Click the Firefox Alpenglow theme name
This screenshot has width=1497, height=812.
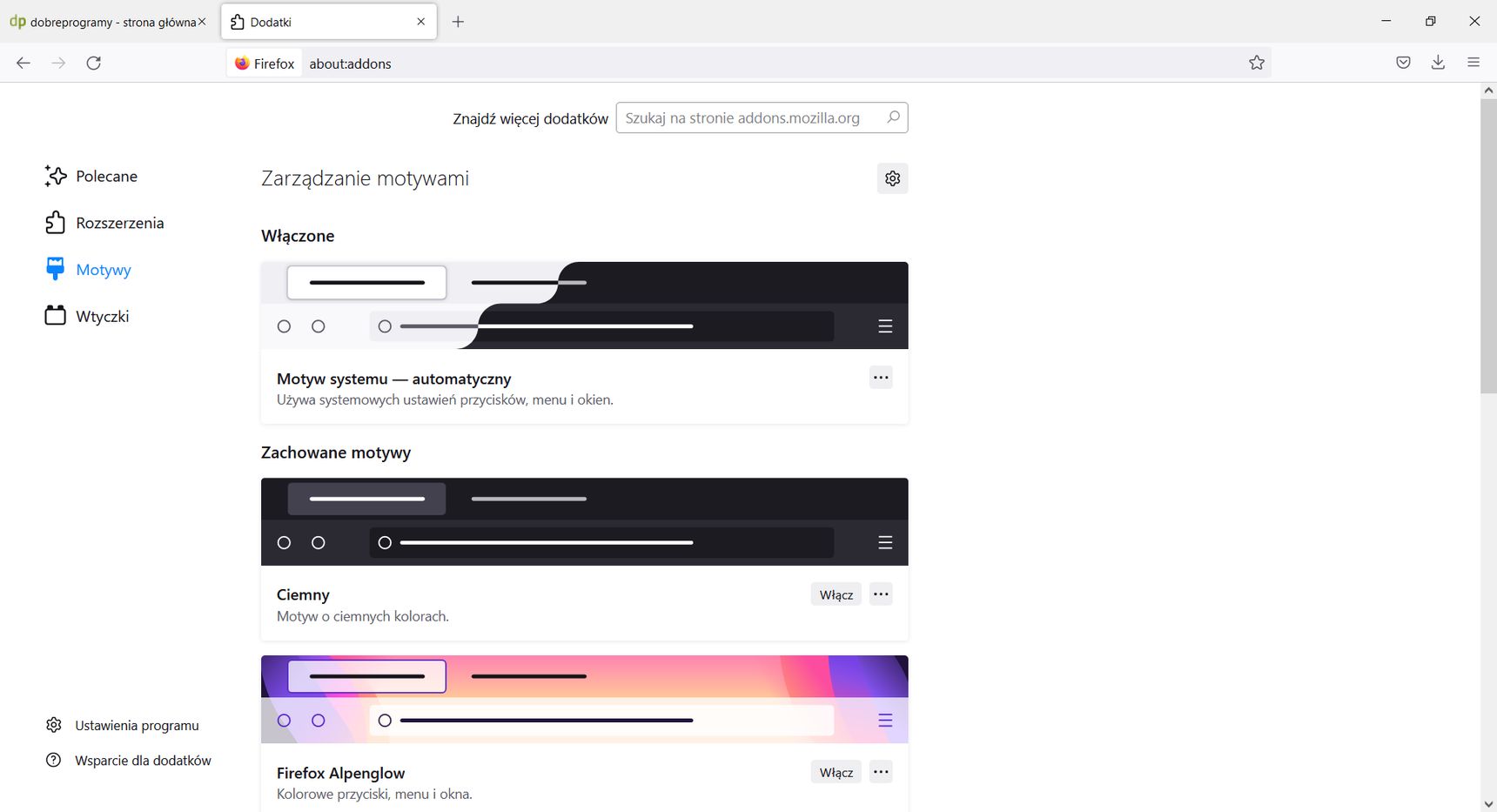pyautogui.click(x=340, y=773)
